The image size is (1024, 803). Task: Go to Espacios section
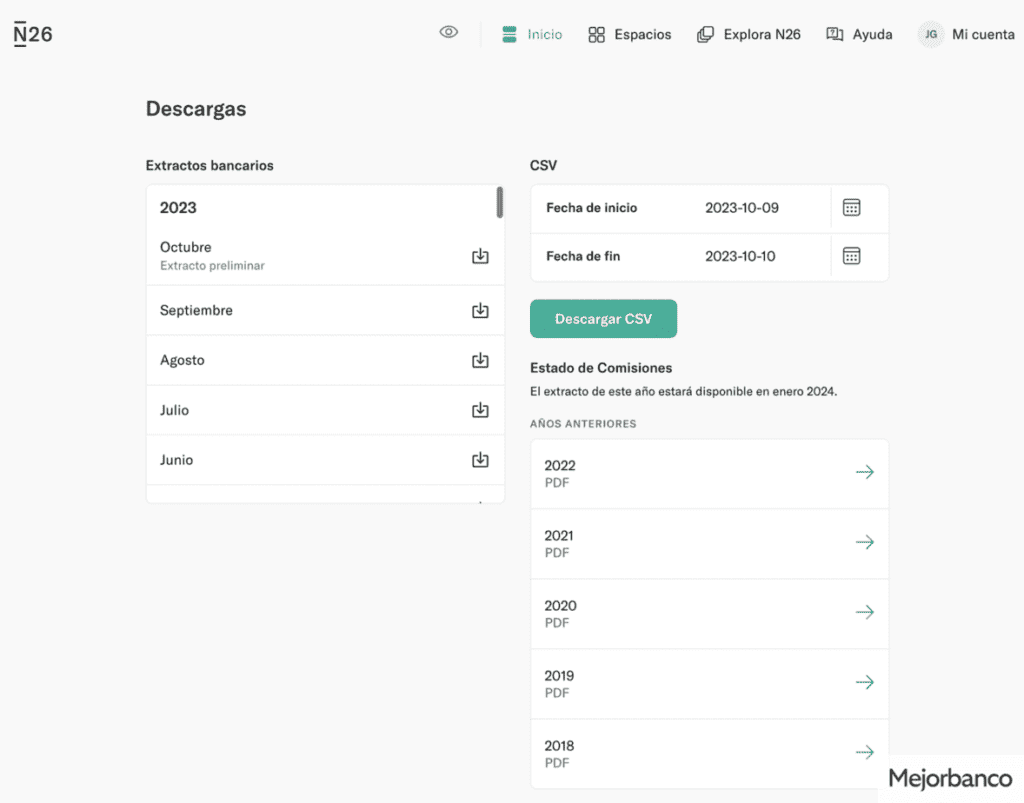point(630,35)
